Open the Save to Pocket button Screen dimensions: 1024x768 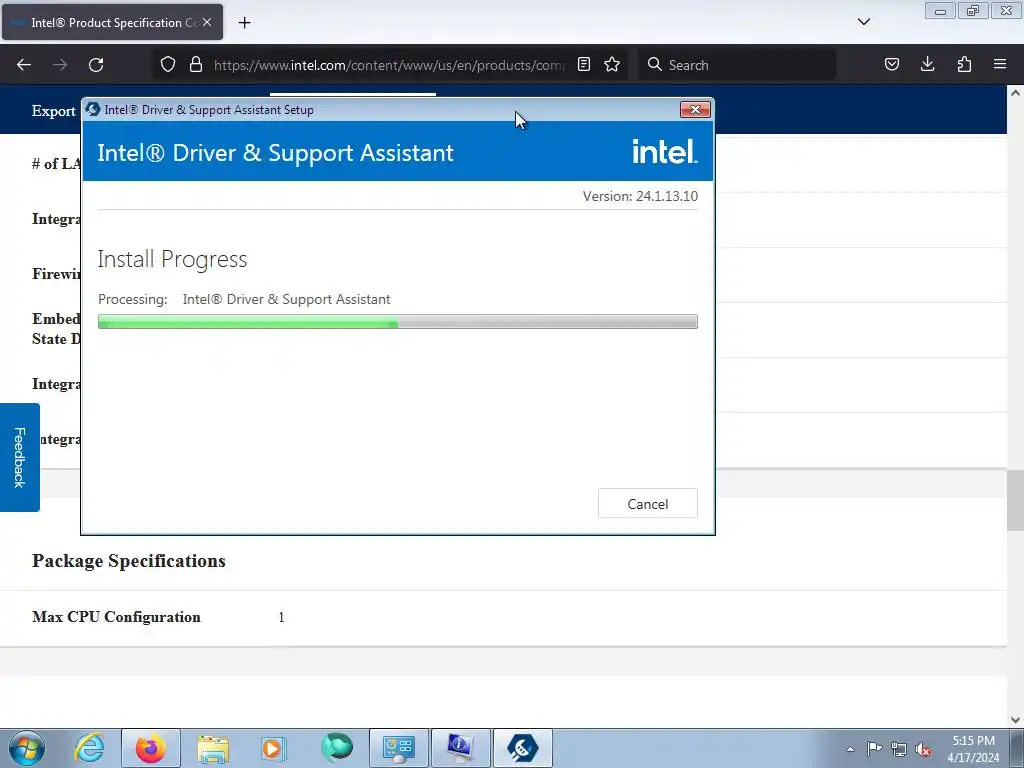[x=891, y=65]
